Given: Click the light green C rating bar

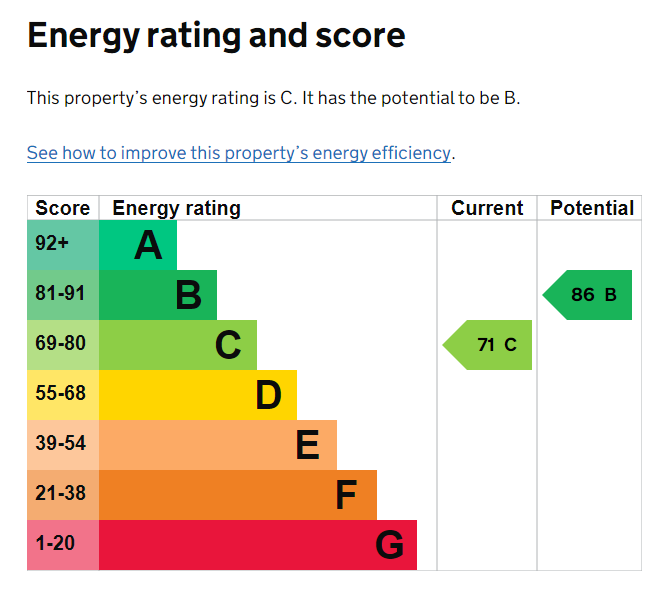Looking at the screenshot, I should (178, 345).
